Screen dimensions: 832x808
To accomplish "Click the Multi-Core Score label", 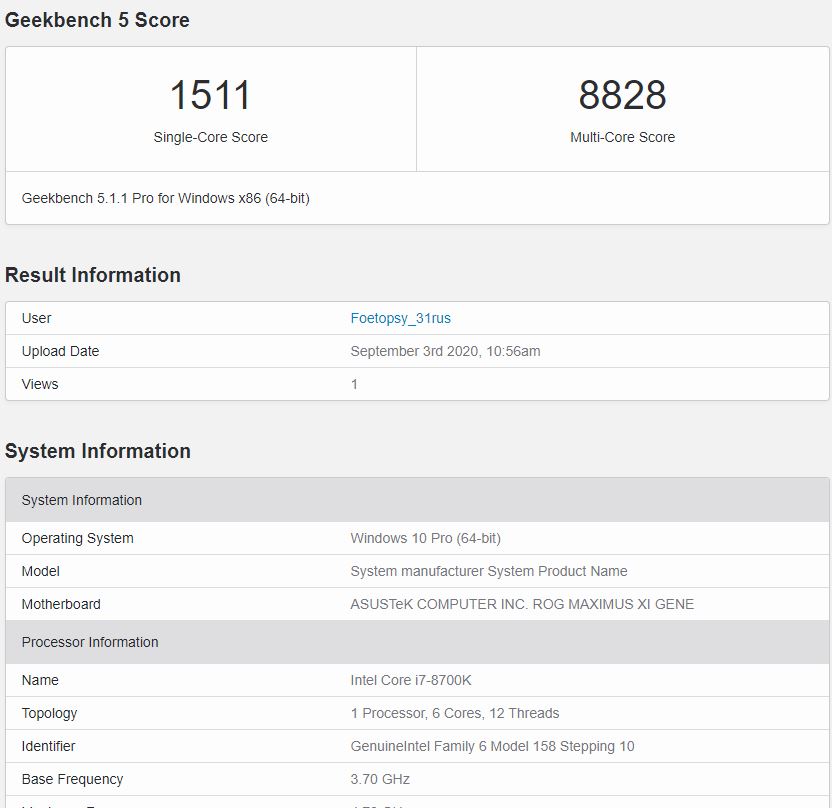I will (x=622, y=137).
